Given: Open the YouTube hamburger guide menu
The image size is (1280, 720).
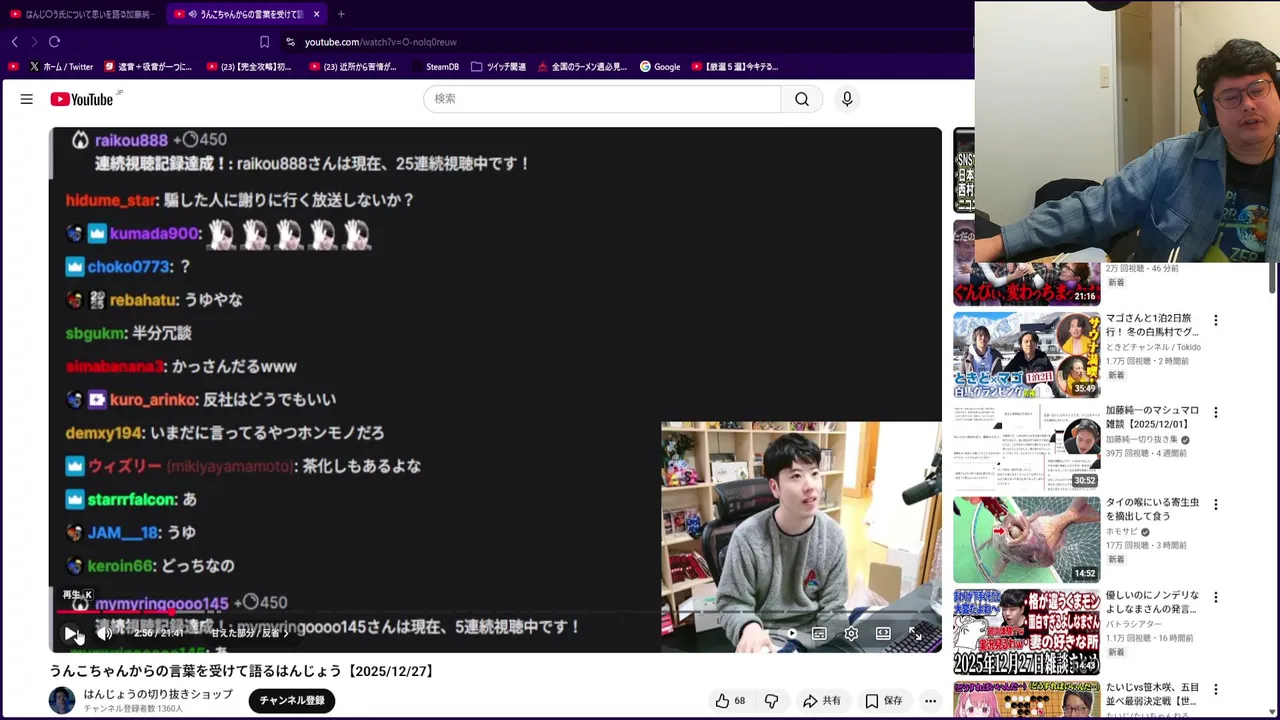Looking at the screenshot, I should [27, 99].
